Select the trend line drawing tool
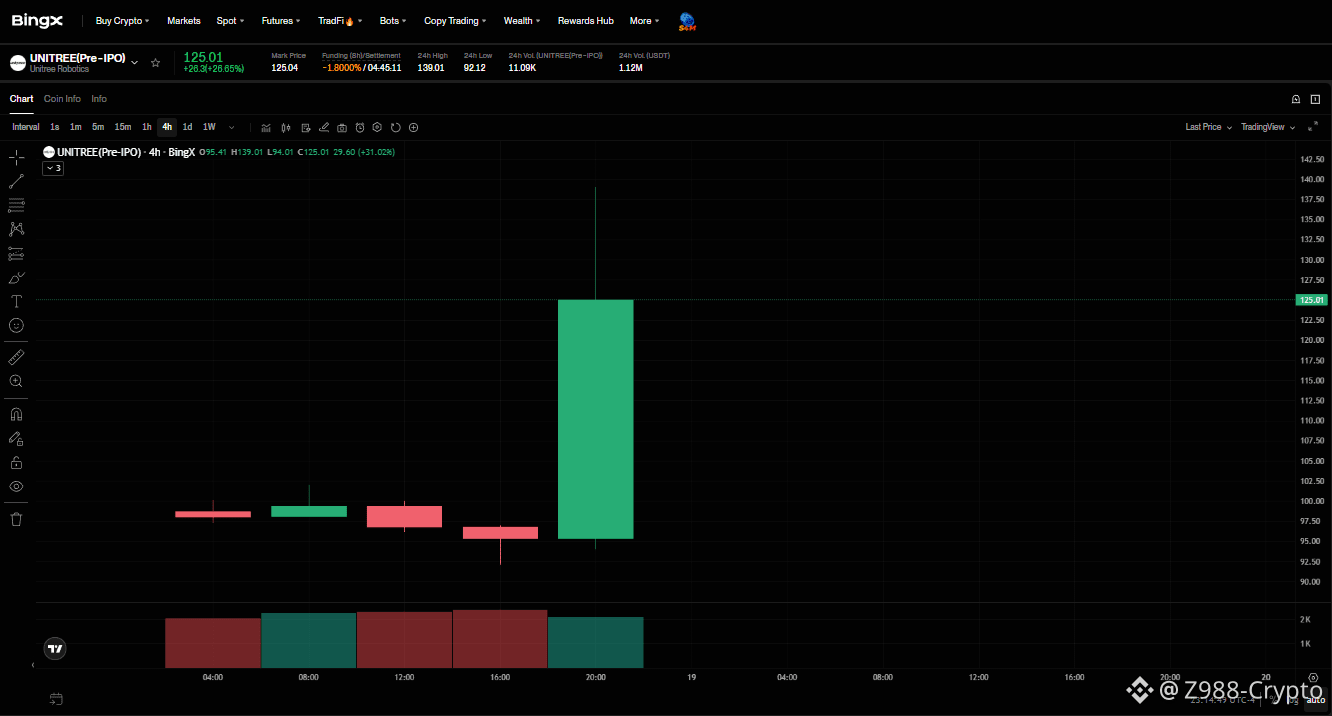Screen dimensions: 1332x716 click(x=16, y=181)
